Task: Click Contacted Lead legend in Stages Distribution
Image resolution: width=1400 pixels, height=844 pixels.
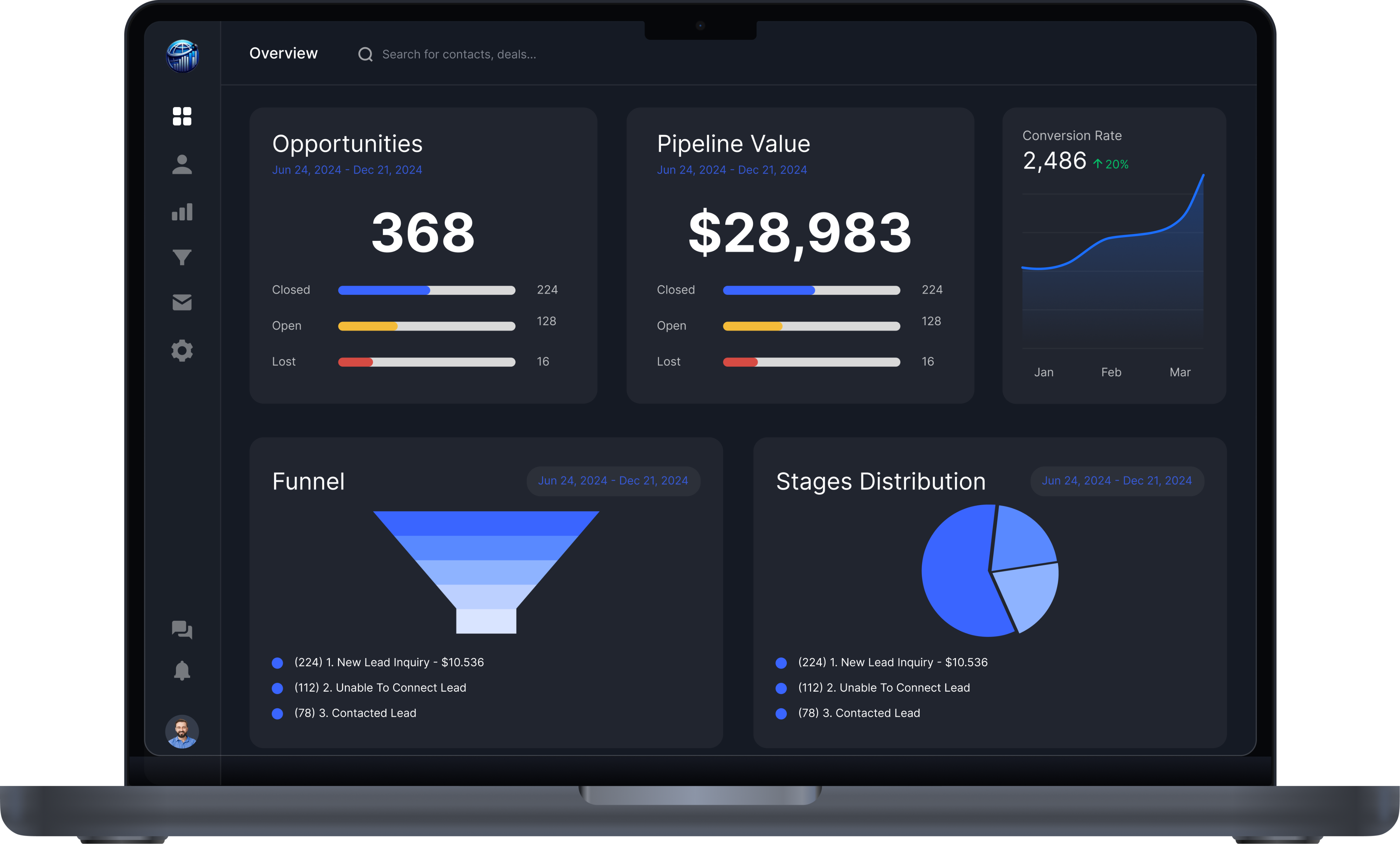Action: coord(859,713)
